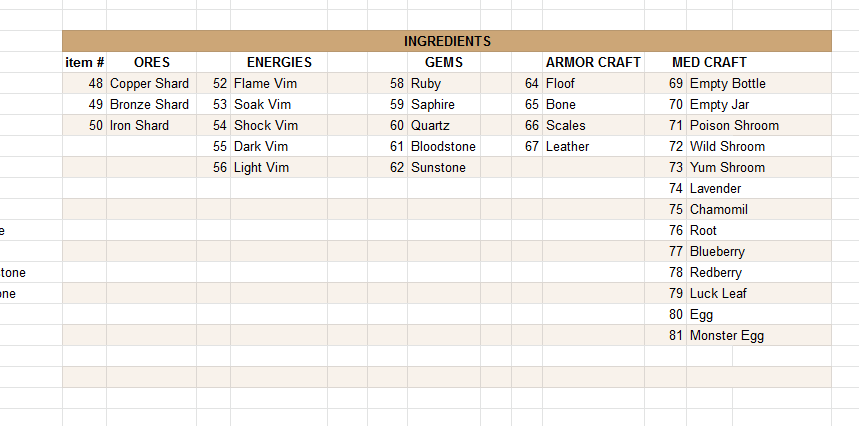This screenshot has height=426, width=859.
Task: Select the Bloodstone cell
Action: pyautogui.click(x=444, y=146)
